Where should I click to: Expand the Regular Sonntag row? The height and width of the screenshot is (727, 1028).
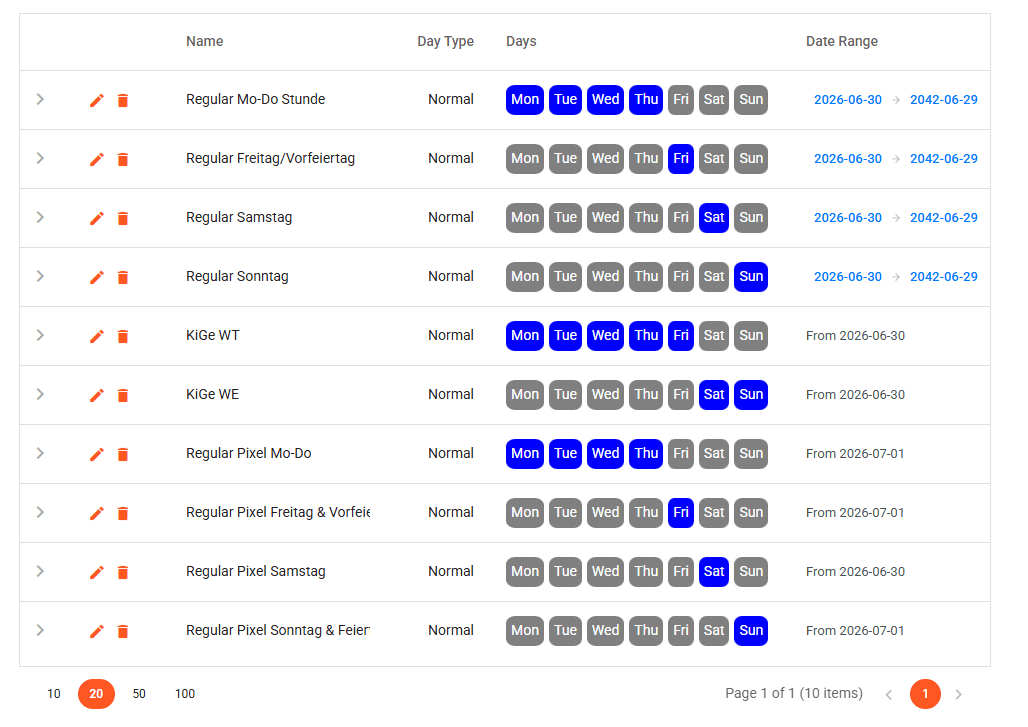[x=40, y=276]
